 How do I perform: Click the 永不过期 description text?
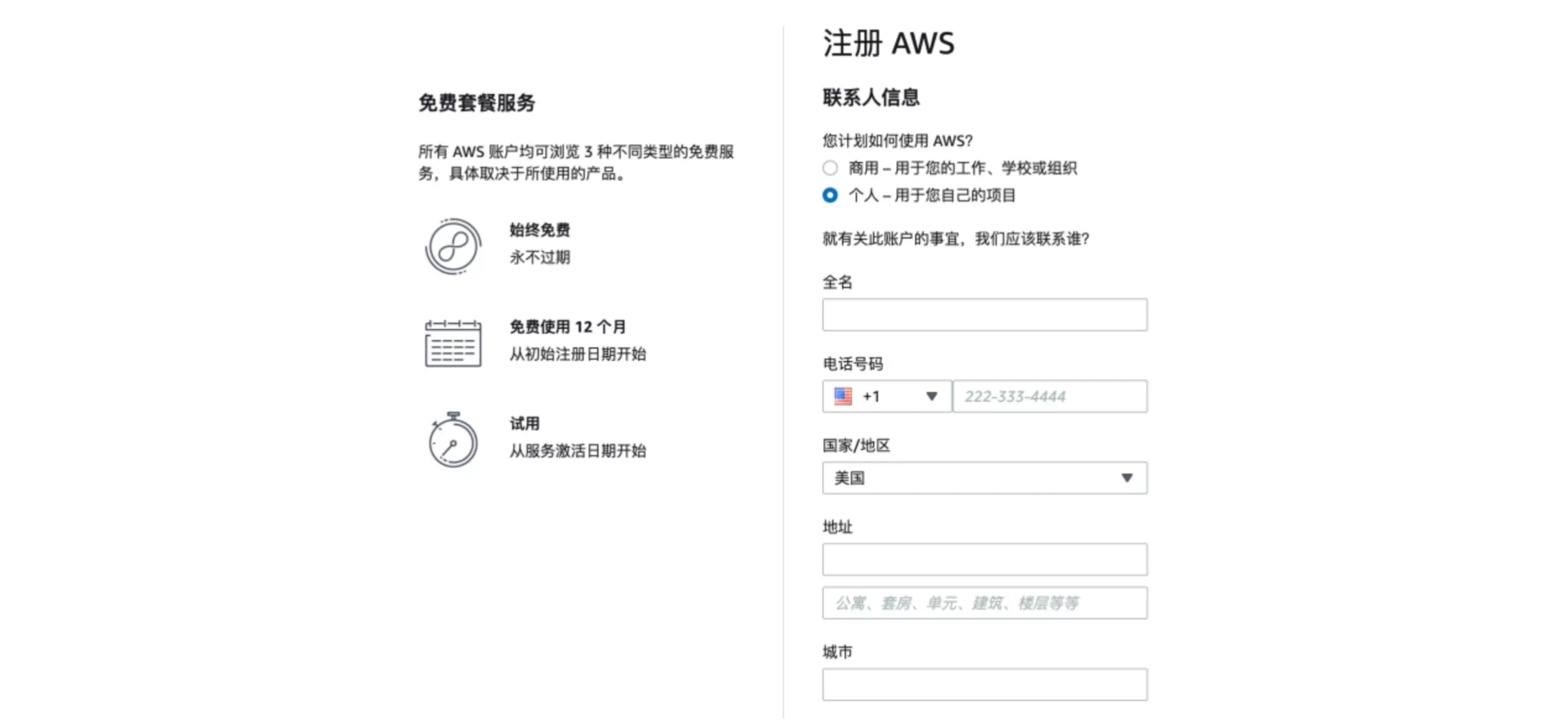tap(540, 258)
